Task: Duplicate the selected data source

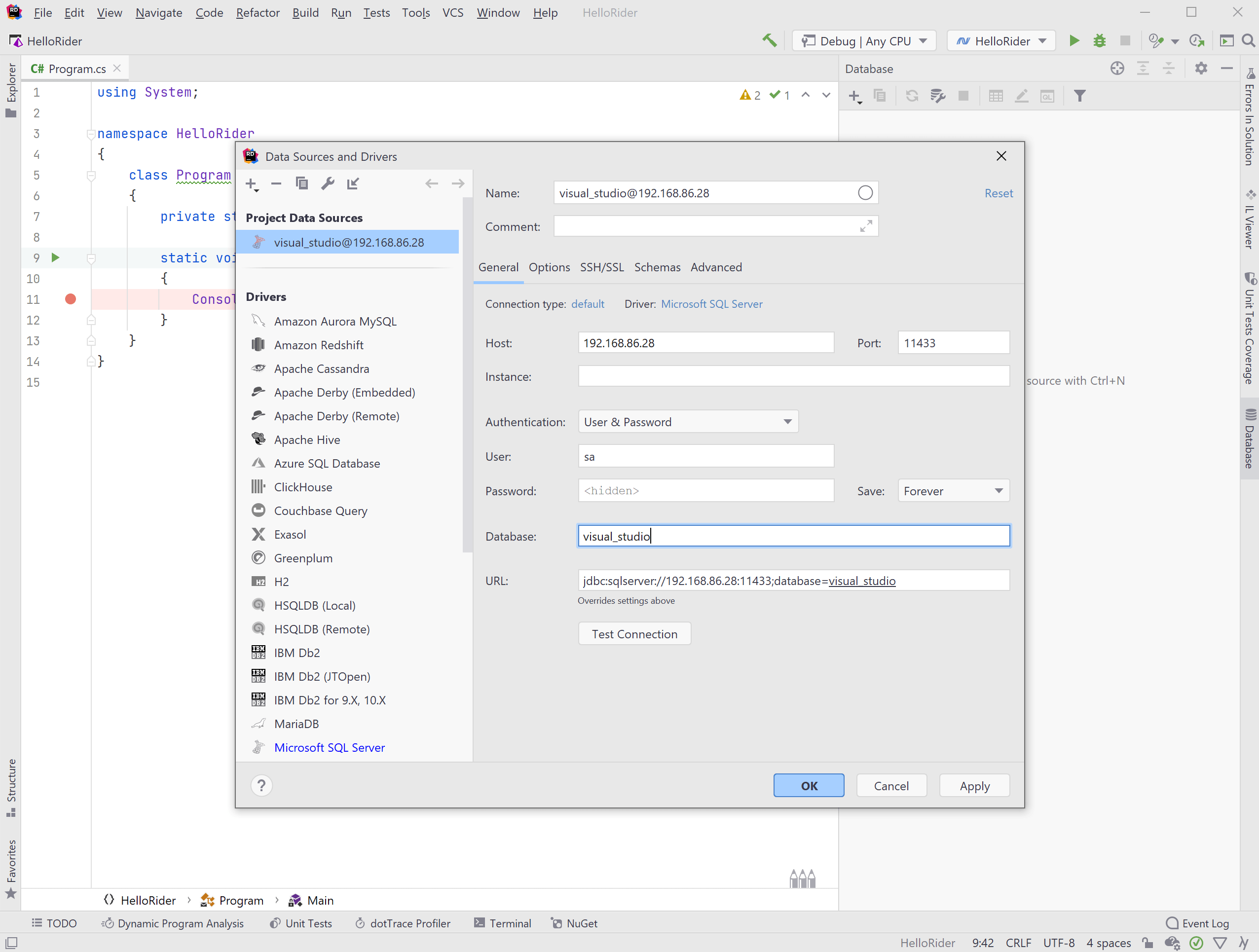Action: tap(301, 183)
